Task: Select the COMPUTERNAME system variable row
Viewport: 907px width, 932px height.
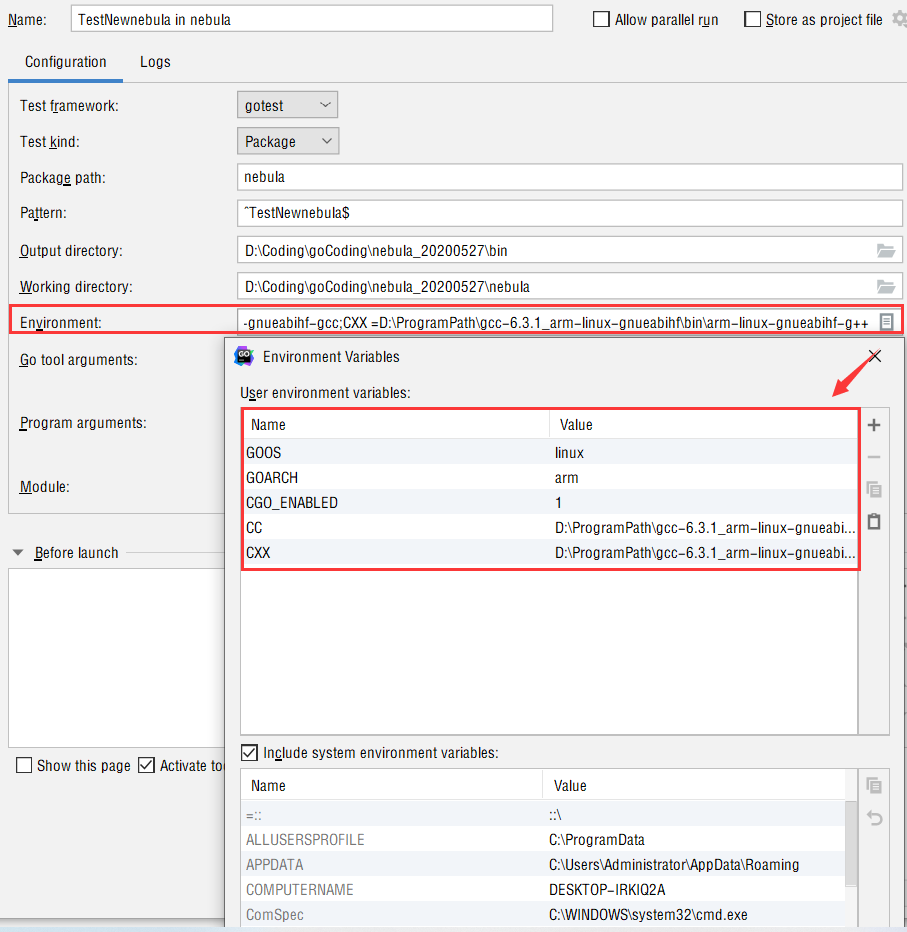Action: 543,889
